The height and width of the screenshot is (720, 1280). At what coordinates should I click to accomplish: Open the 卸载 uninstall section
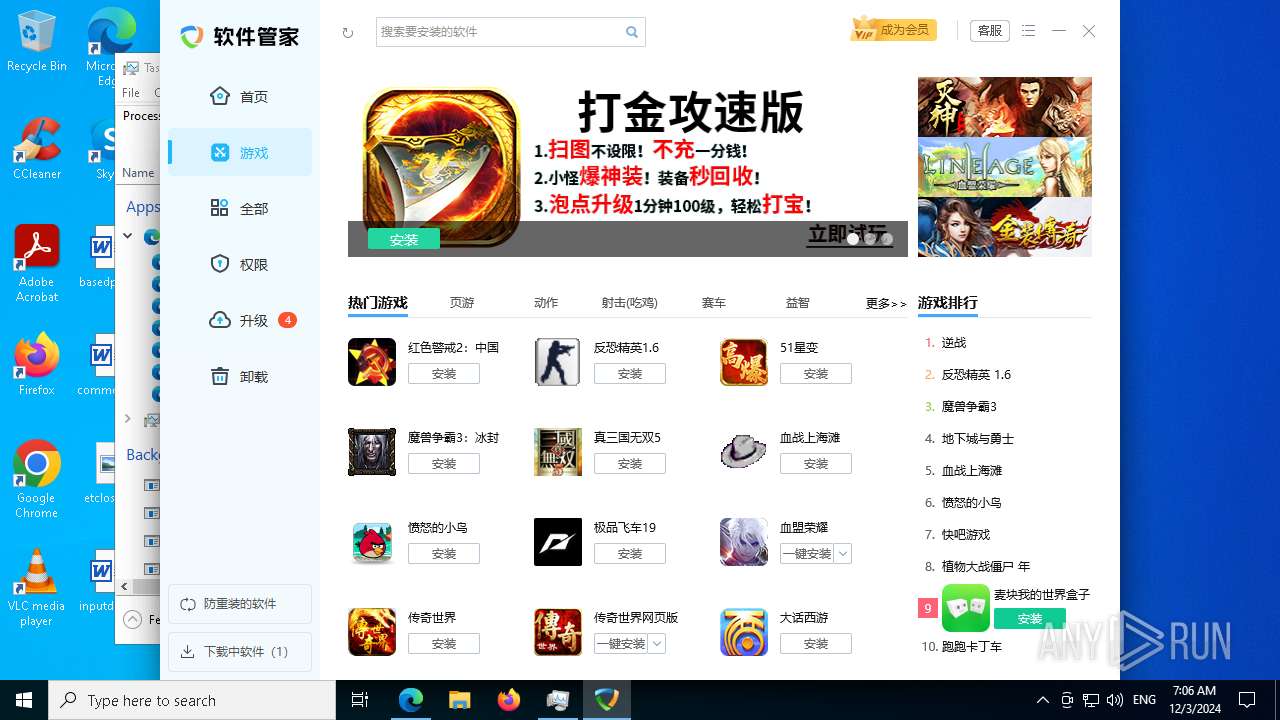tap(240, 377)
